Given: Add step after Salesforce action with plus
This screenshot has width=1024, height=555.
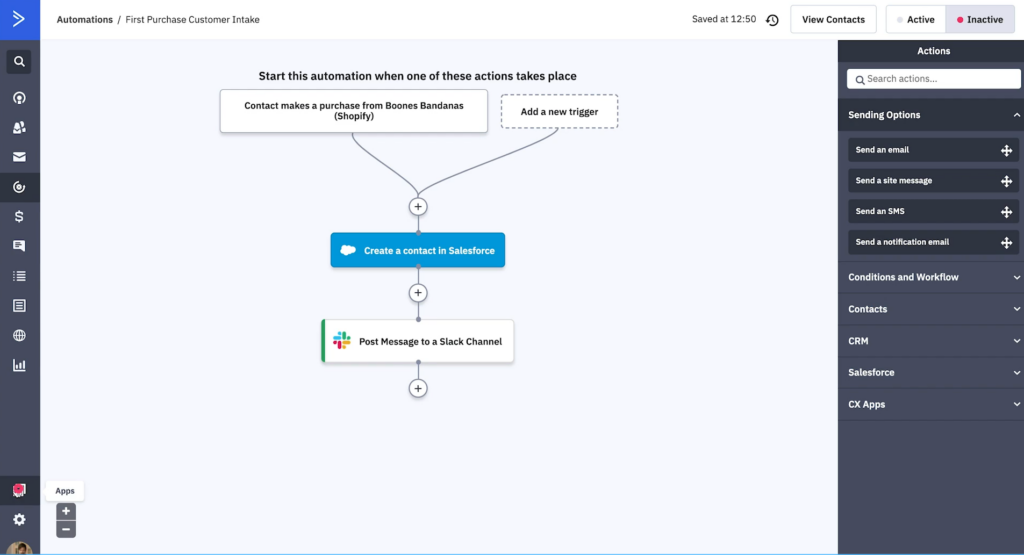Looking at the screenshot, I should 418,293.
